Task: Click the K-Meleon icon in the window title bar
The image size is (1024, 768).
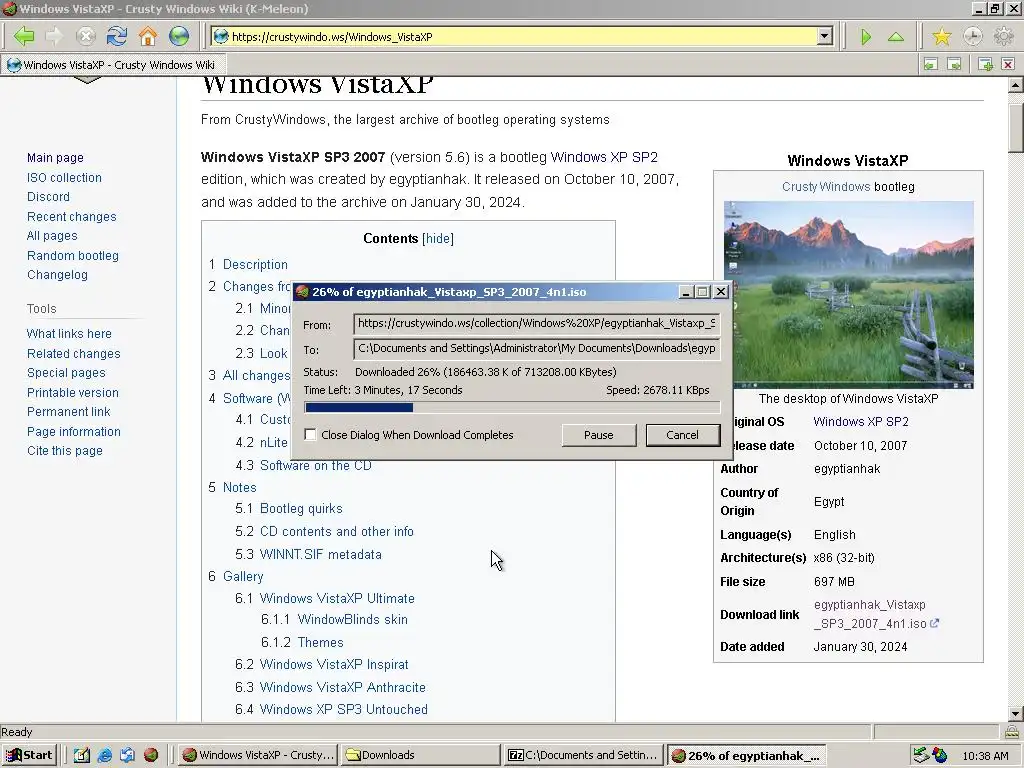Action: (x=9, y=8)
